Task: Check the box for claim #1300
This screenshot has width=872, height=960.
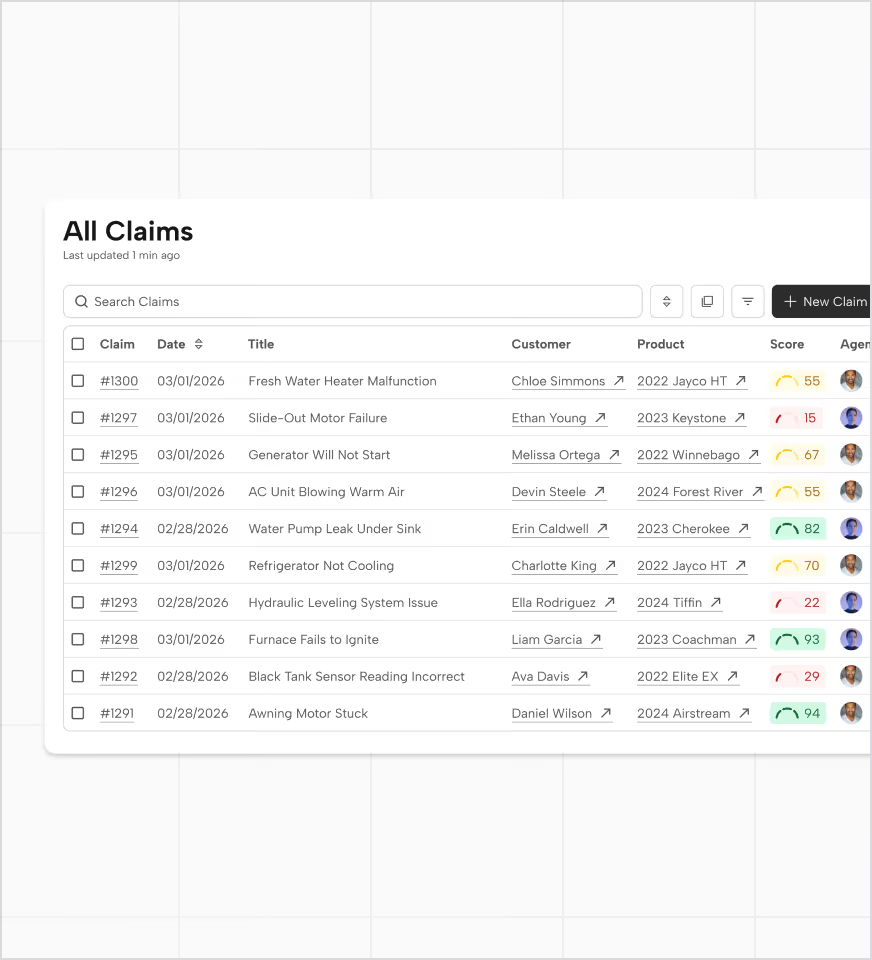Action: (78, 381)
